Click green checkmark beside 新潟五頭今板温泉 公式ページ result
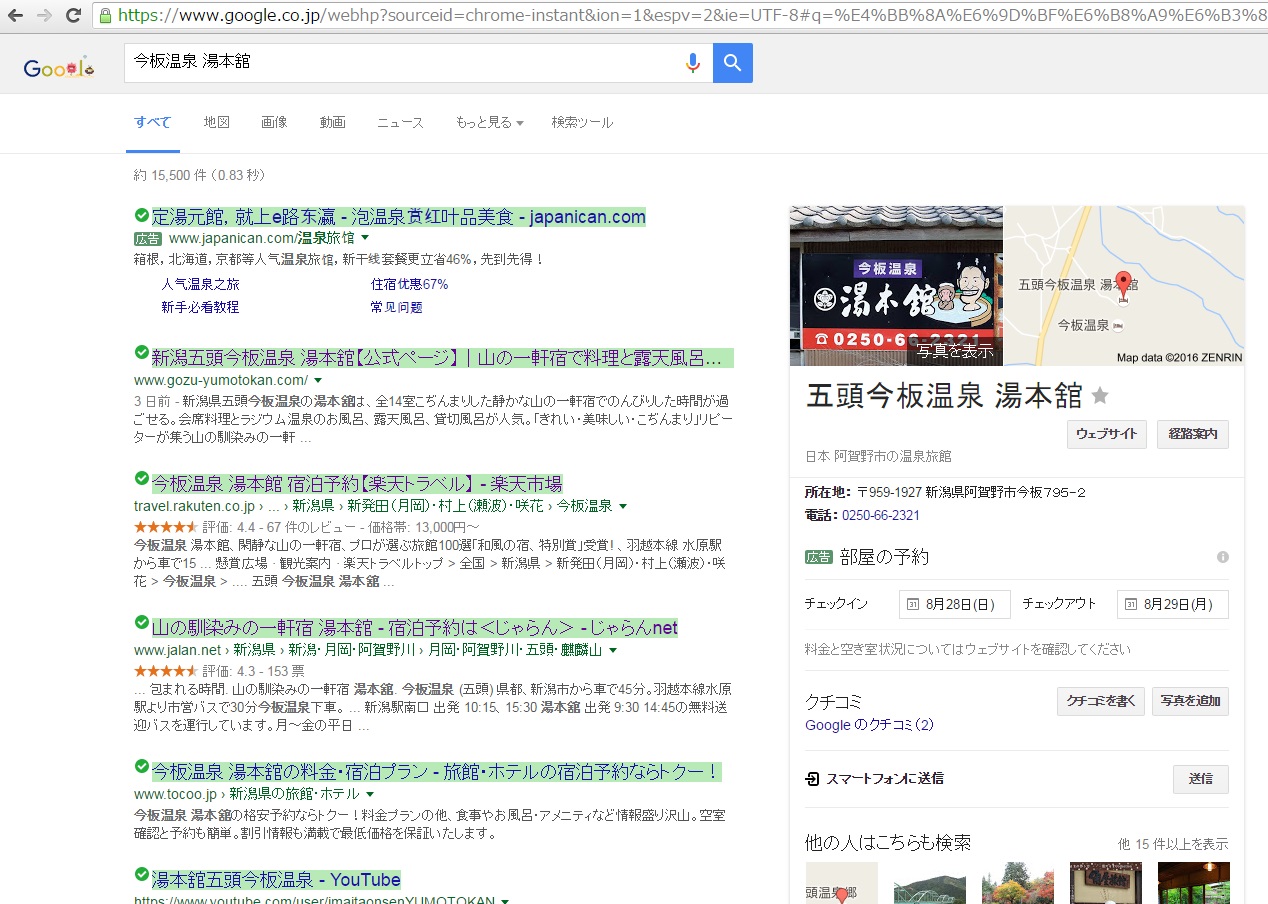Screen dimensions: 1268x904 click(x=141, y=353)
